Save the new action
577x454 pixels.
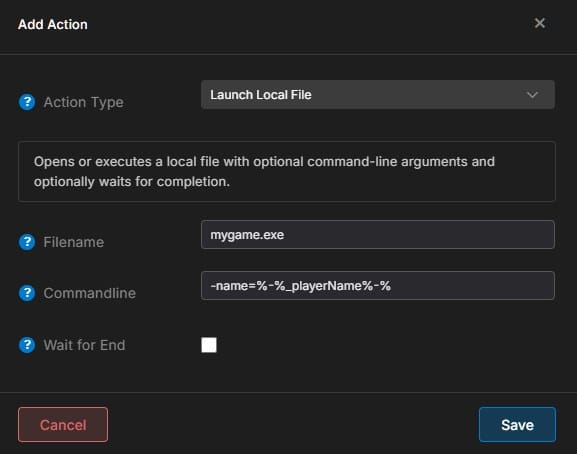[x=517, y=425]
